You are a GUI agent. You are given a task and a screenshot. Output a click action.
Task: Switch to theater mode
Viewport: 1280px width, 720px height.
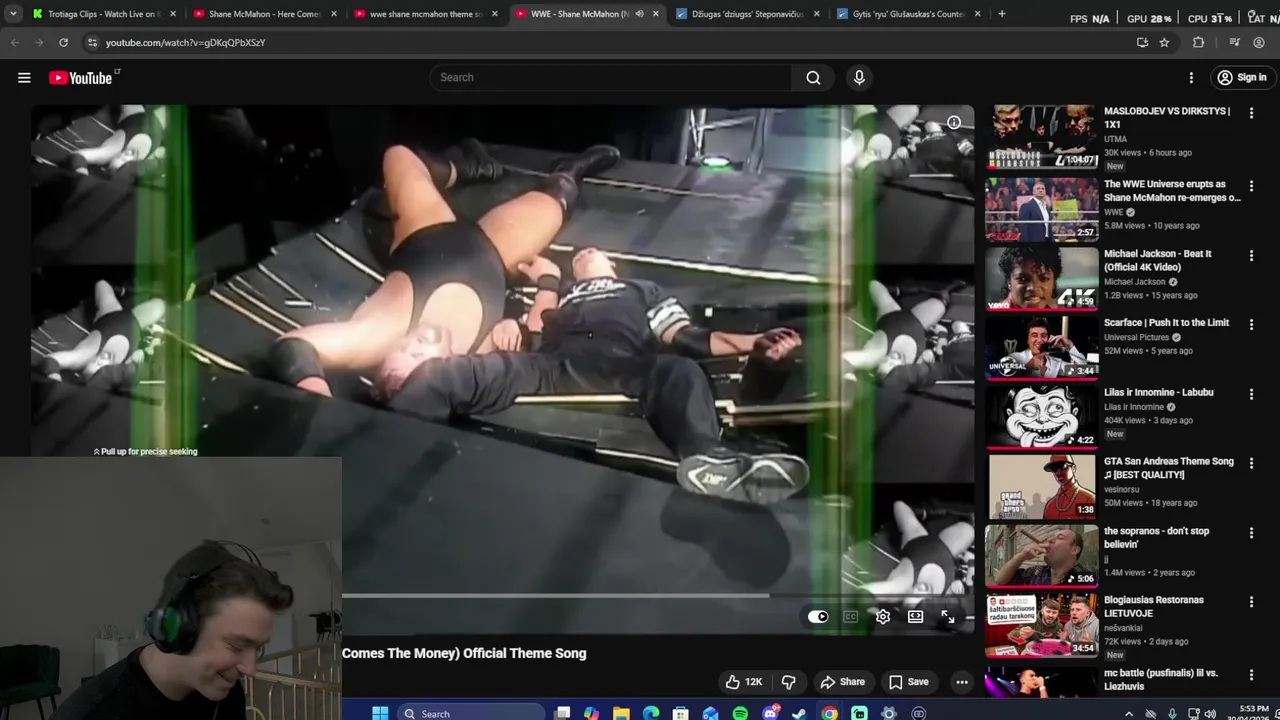pyautogui.click(x=915, y=617)
